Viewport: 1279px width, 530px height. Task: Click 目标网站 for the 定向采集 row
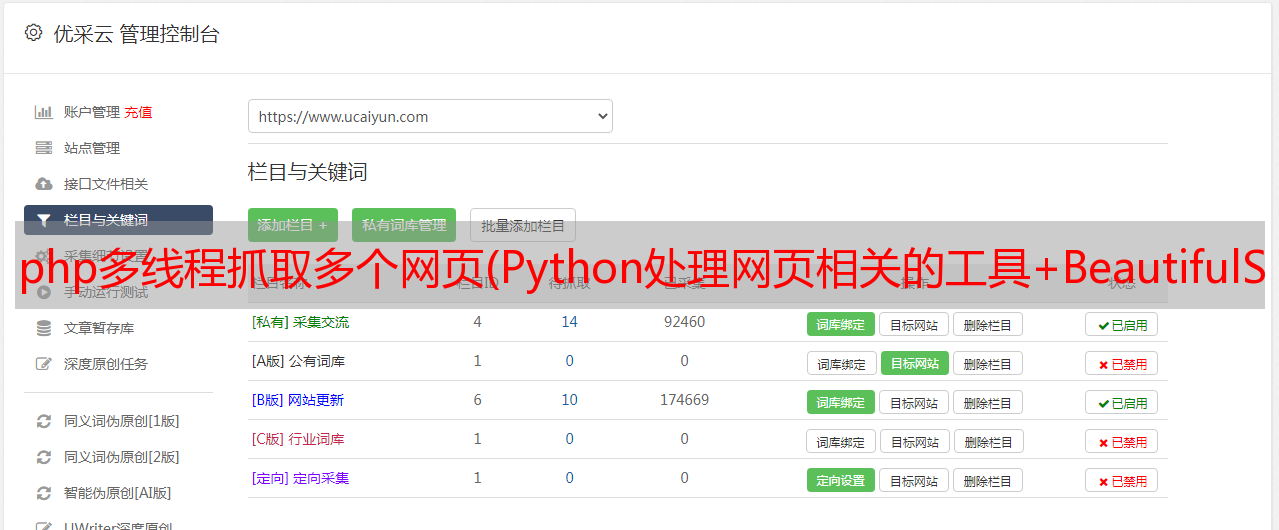[914, 480]
